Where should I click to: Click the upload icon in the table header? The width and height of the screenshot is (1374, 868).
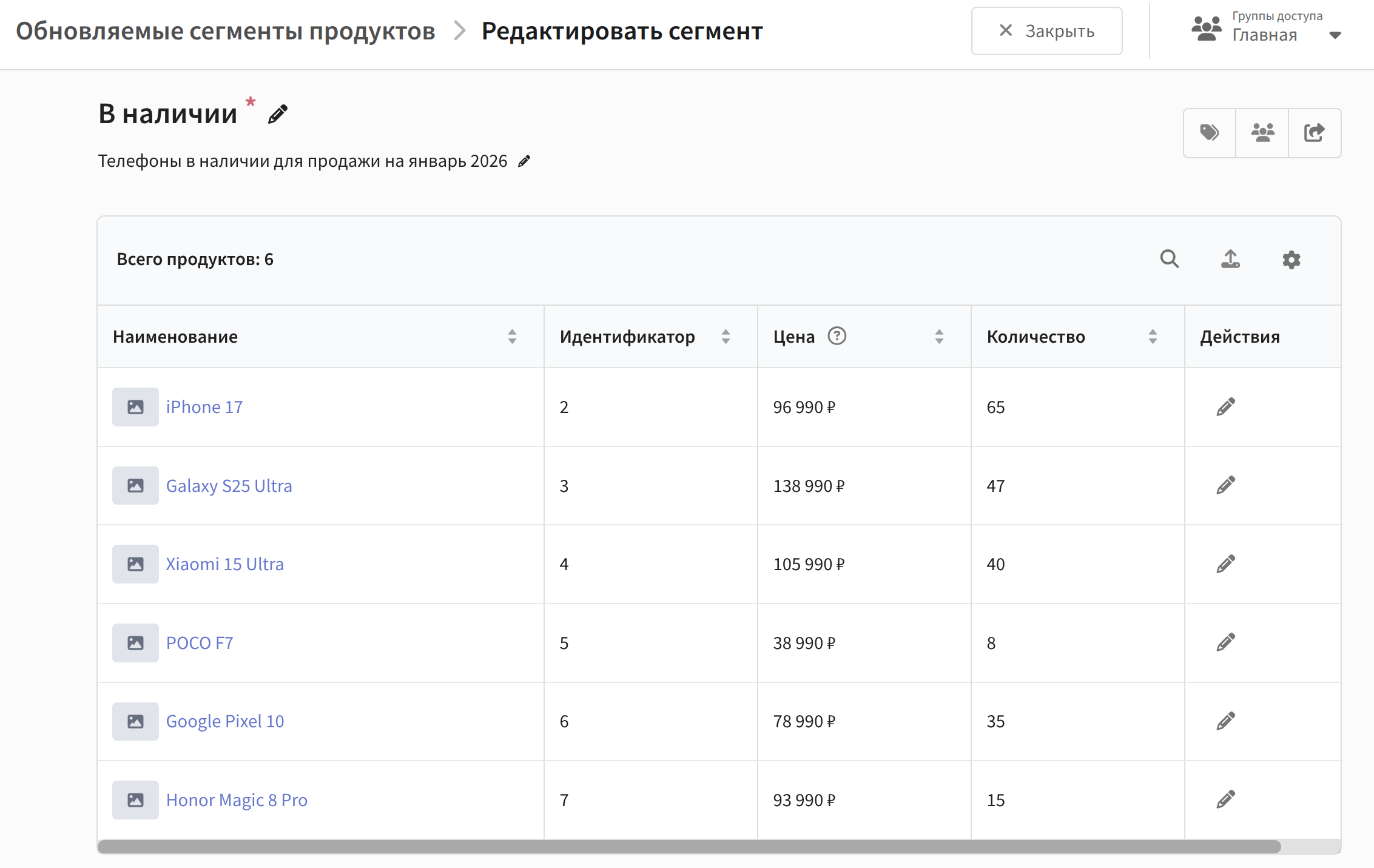tap(1230, 259)
